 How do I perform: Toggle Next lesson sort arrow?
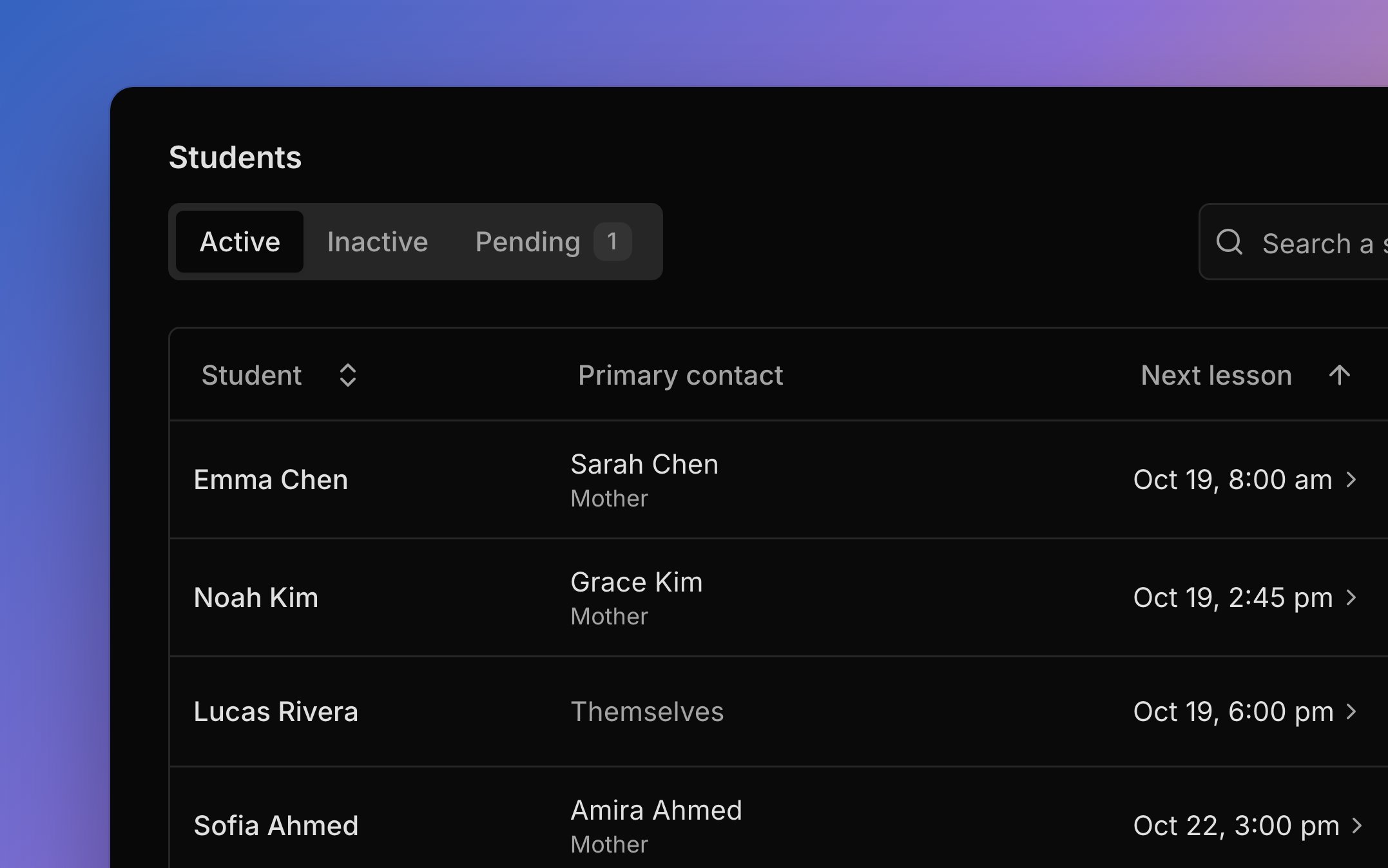[1340, 375]
